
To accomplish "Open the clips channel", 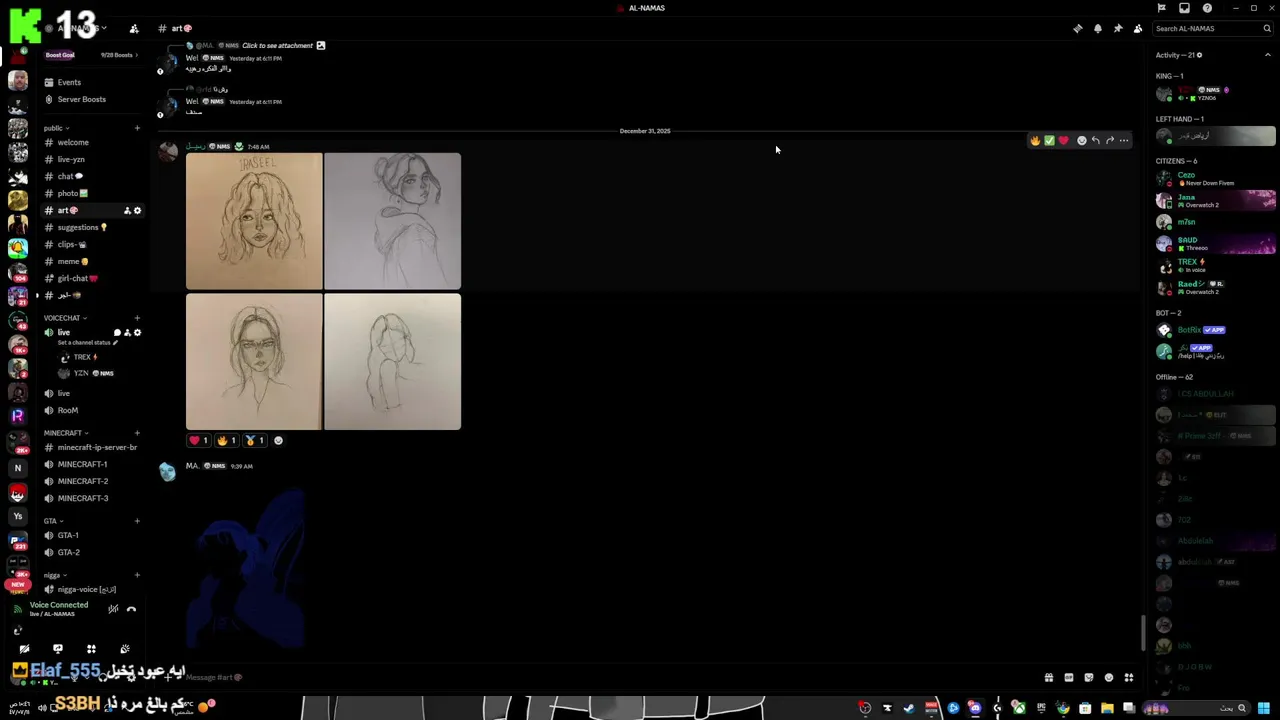I will pos(90,244).
